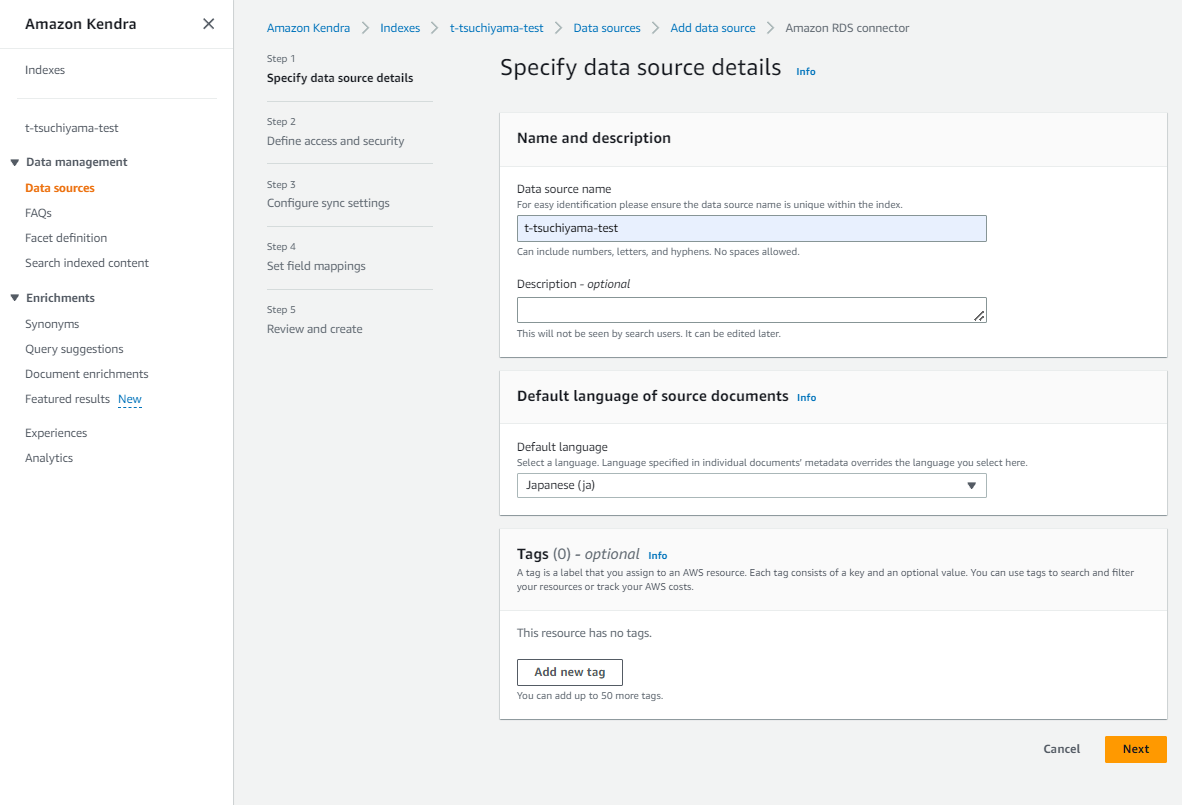Image resolution: width=1182 pixels, height=805 pixels.
Task: Navigate to Featured results page
Action: pyautogui.click(x=67, y=399)
